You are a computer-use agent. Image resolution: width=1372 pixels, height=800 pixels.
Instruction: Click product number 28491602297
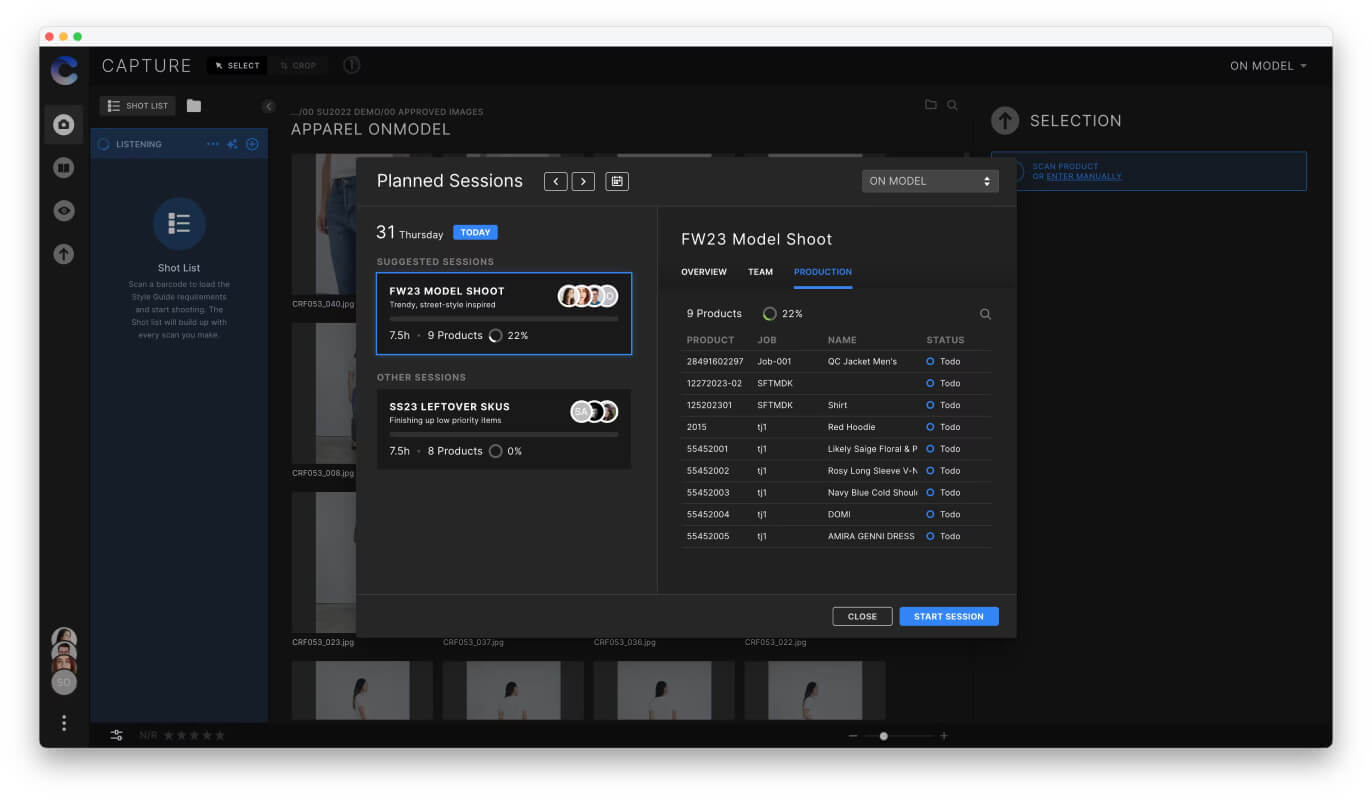(x=715, y=362)
